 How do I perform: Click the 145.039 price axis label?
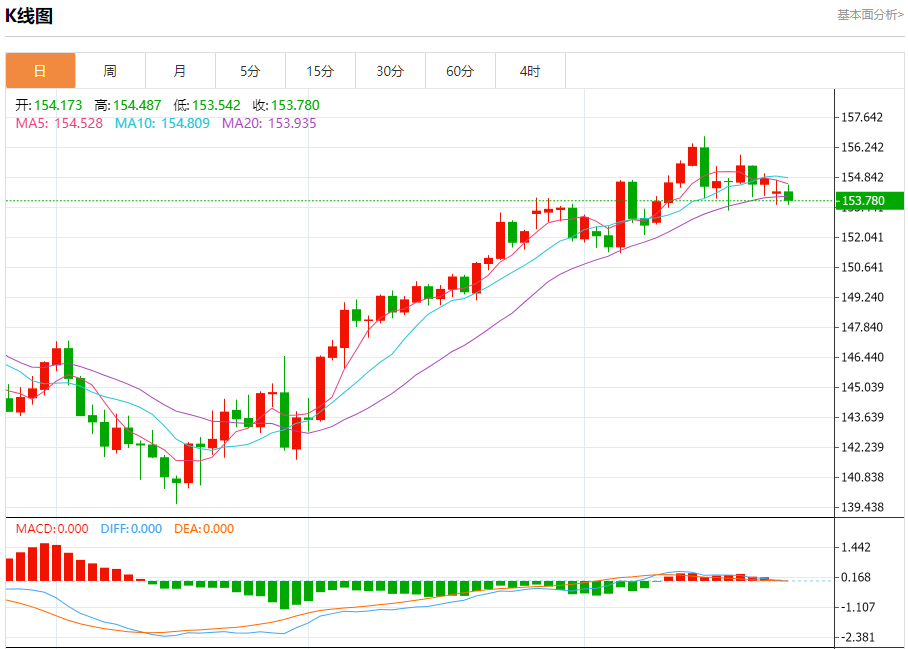(x=862, y=387)
